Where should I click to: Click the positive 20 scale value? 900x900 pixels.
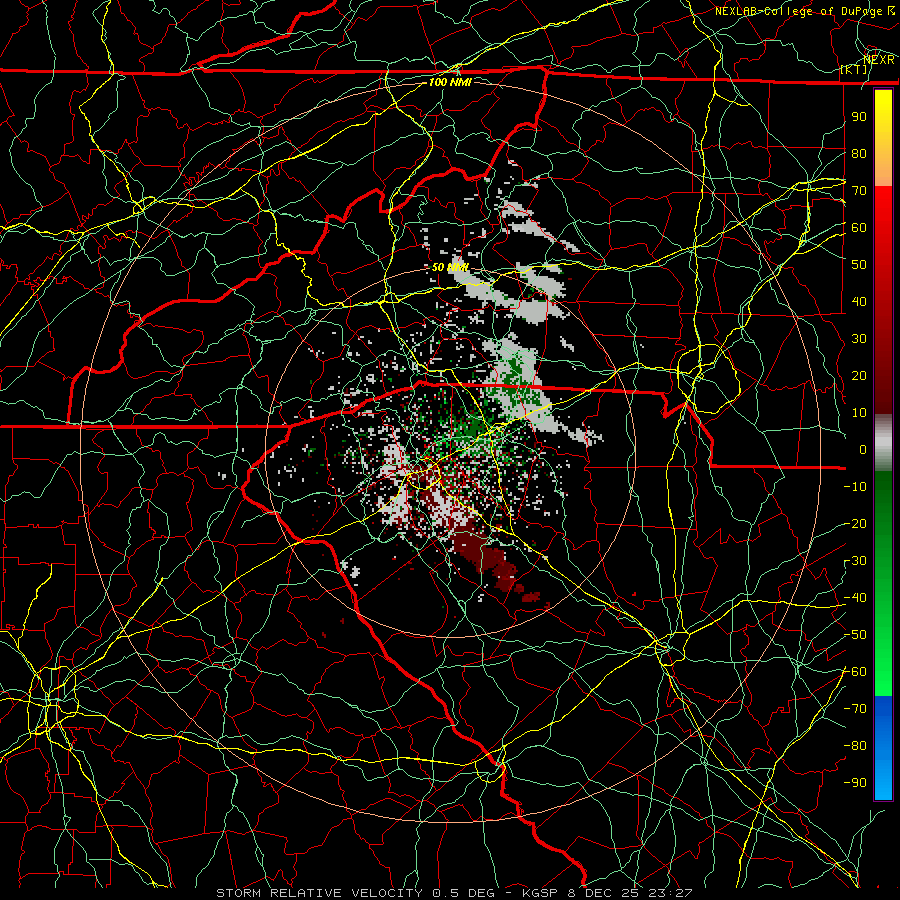(x=859, y=375)
